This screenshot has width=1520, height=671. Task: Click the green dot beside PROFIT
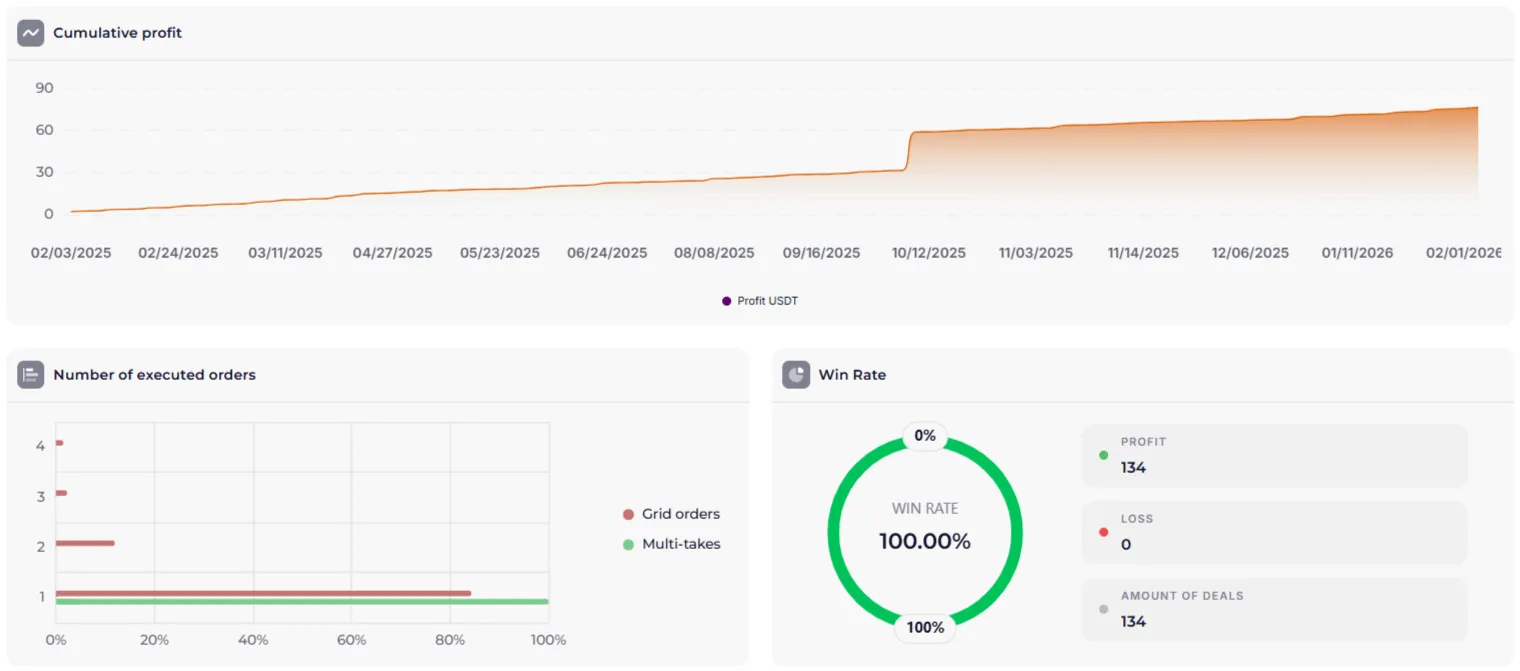[1103, 455]
